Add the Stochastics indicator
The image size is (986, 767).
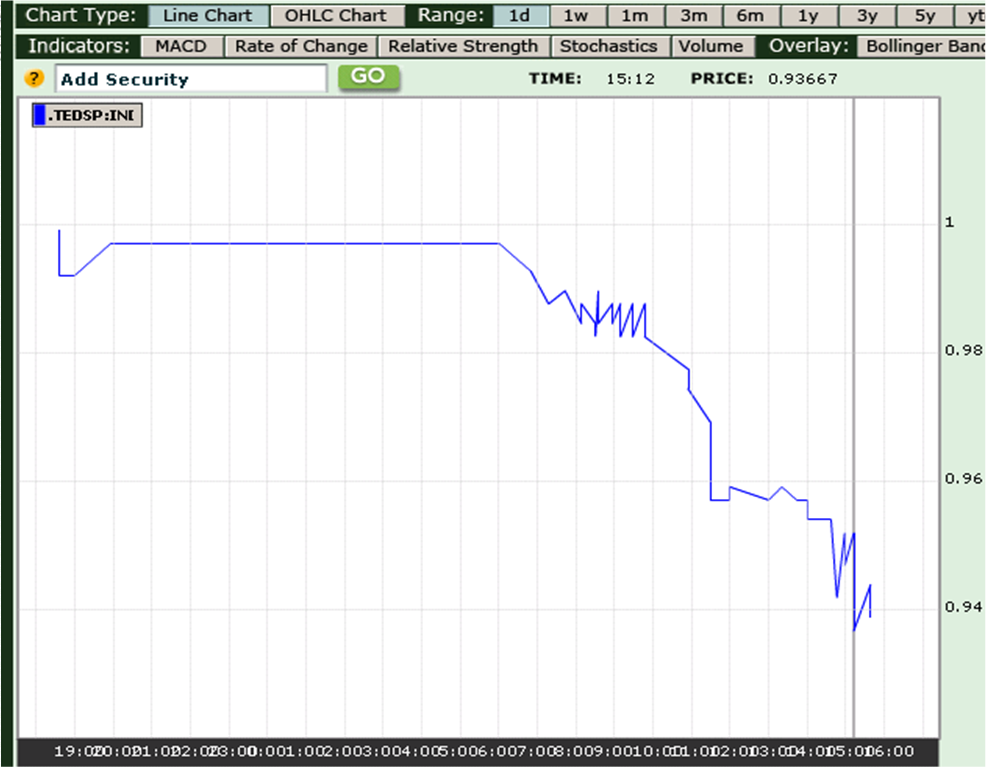[x=609, y=46]
